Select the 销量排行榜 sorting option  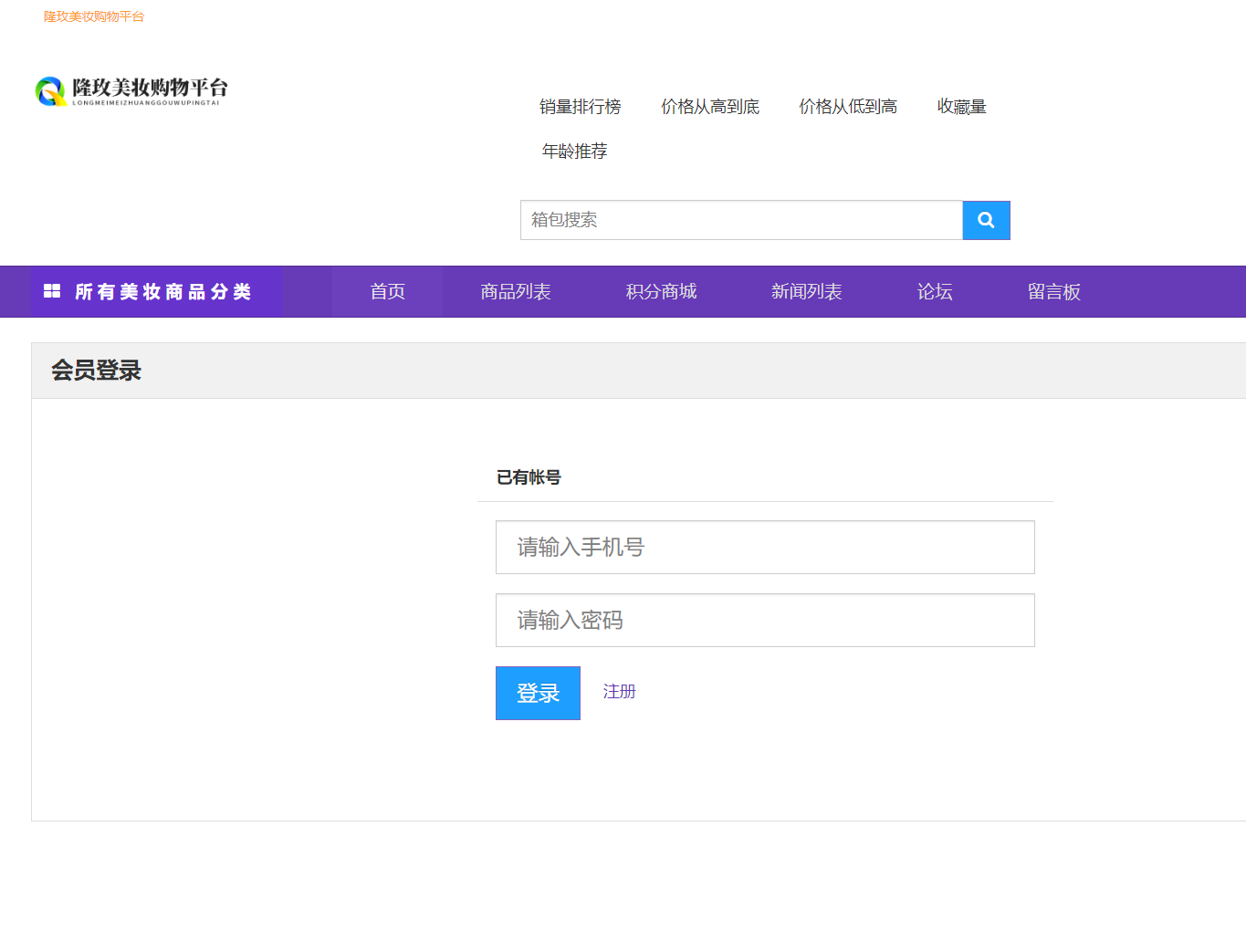pyautogui.click(x=581, y=106)
